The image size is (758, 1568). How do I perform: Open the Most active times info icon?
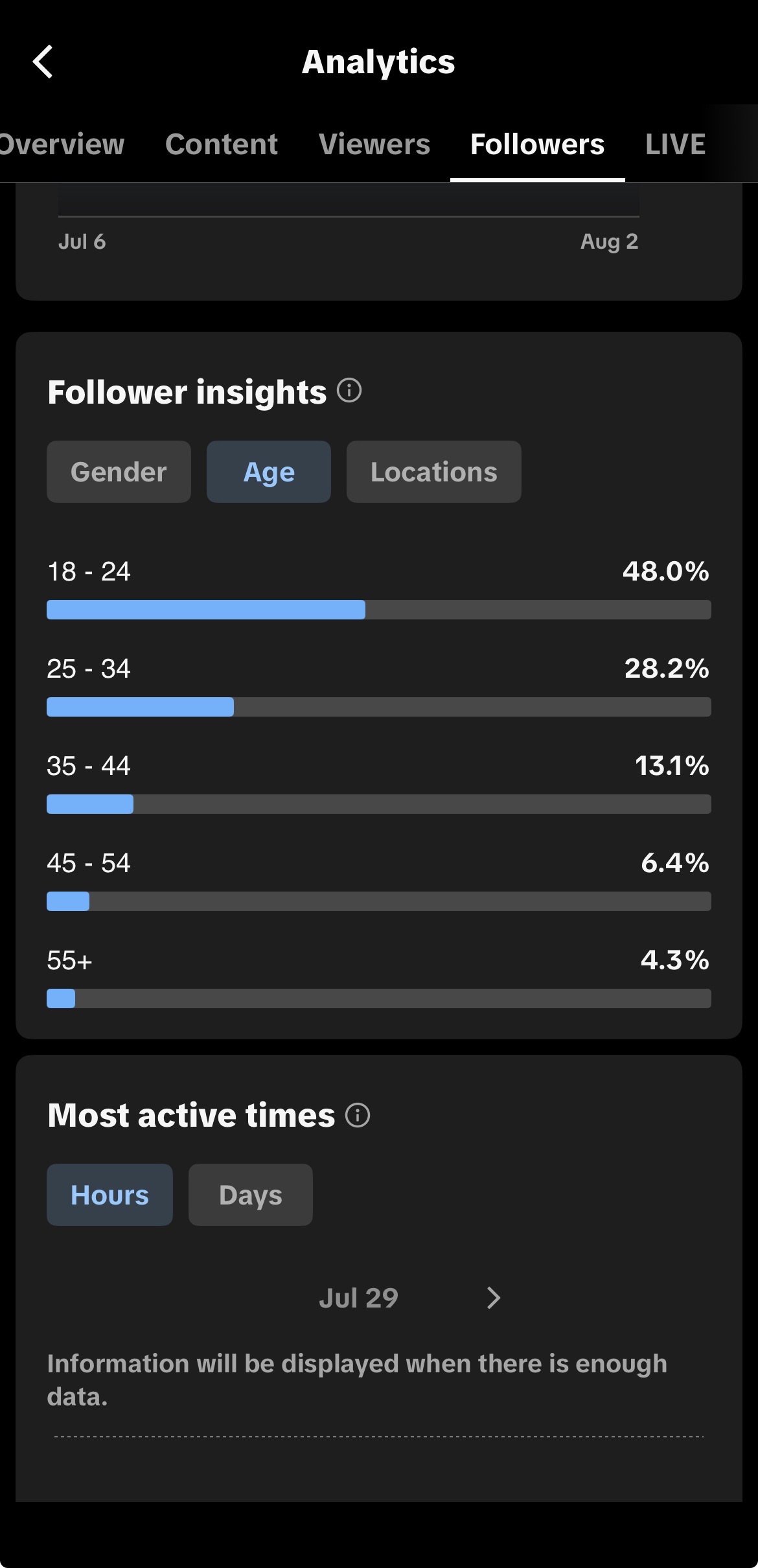click(x=358, y=1115)
